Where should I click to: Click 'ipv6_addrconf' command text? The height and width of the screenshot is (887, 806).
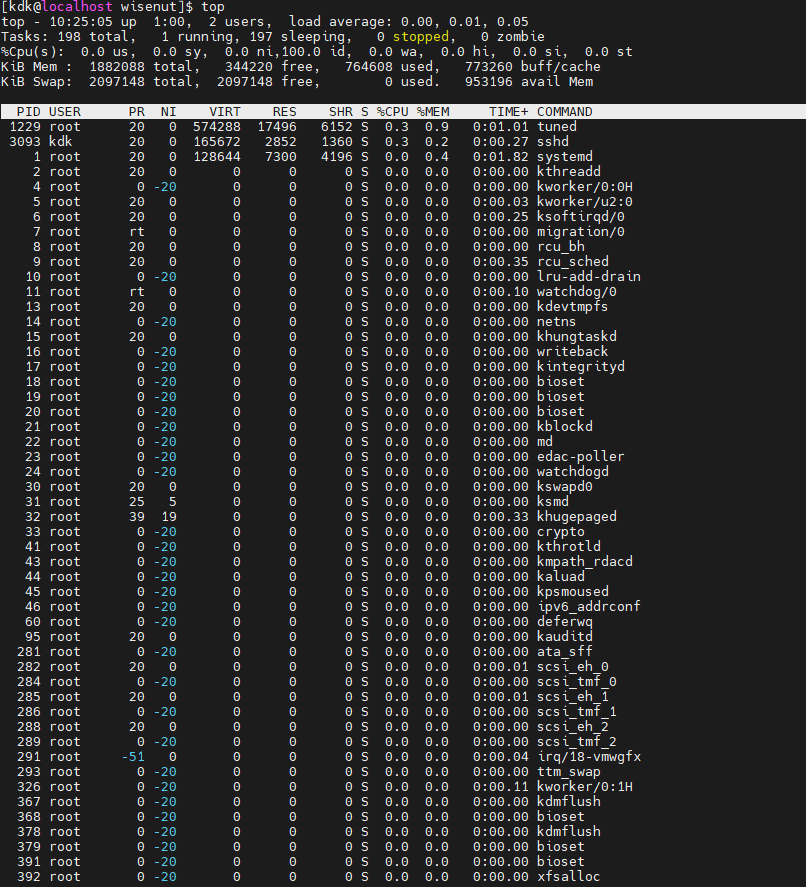(x=589, y=606)
